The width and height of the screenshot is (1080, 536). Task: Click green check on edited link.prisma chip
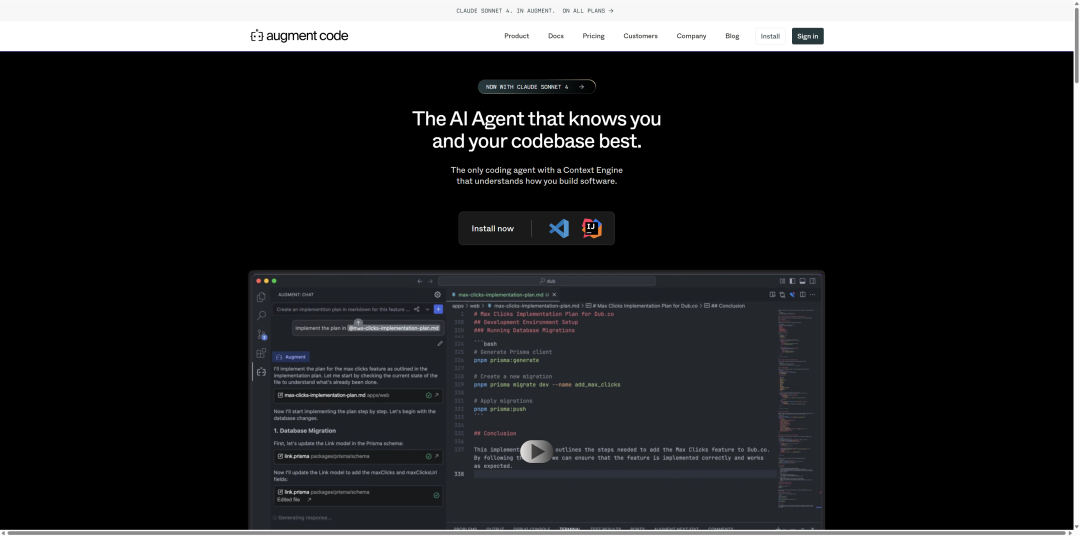436,495
